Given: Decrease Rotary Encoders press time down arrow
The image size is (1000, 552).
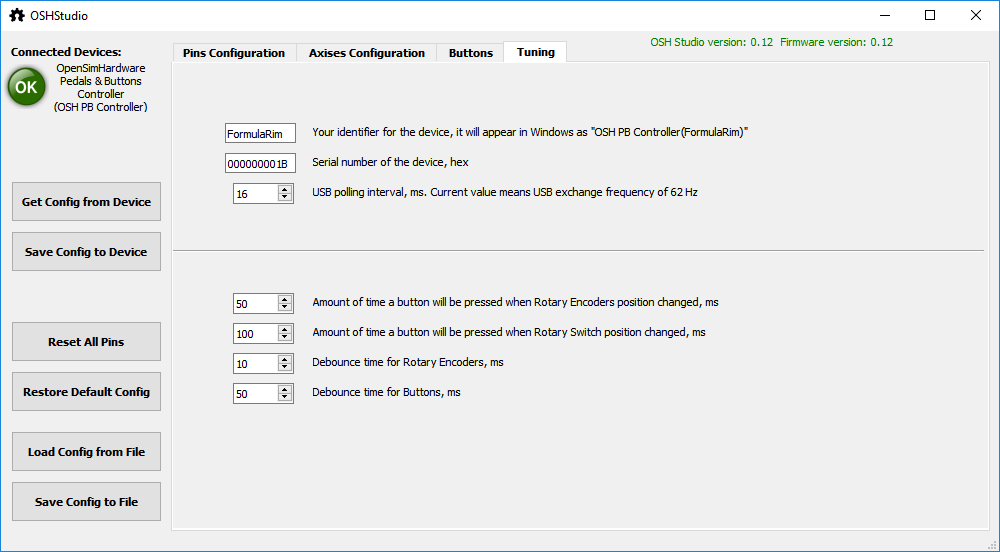Looking at the screenshot, I should [x=285, y=308].
